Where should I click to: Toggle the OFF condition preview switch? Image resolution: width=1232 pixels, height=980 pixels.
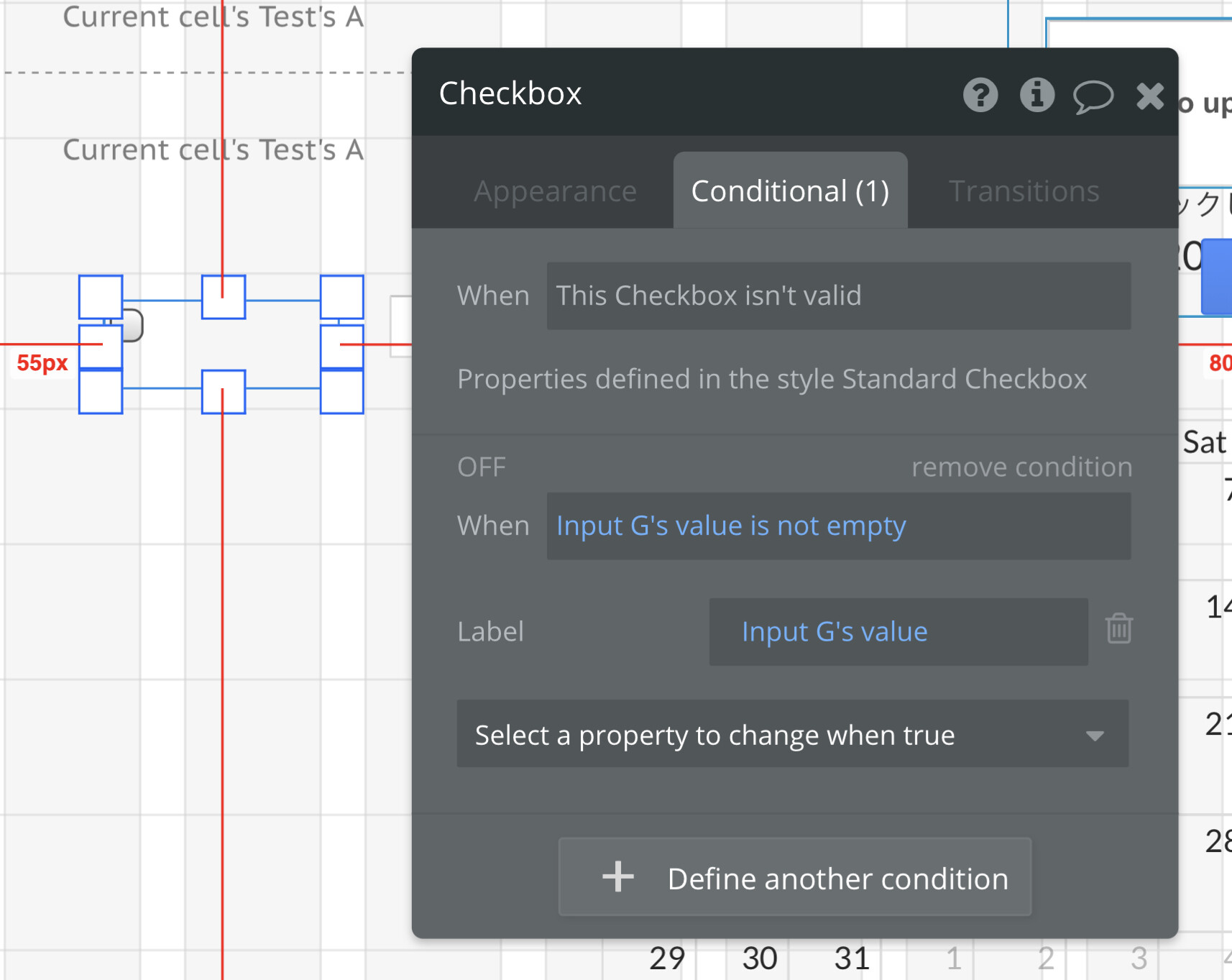click(x=482, y=467)
